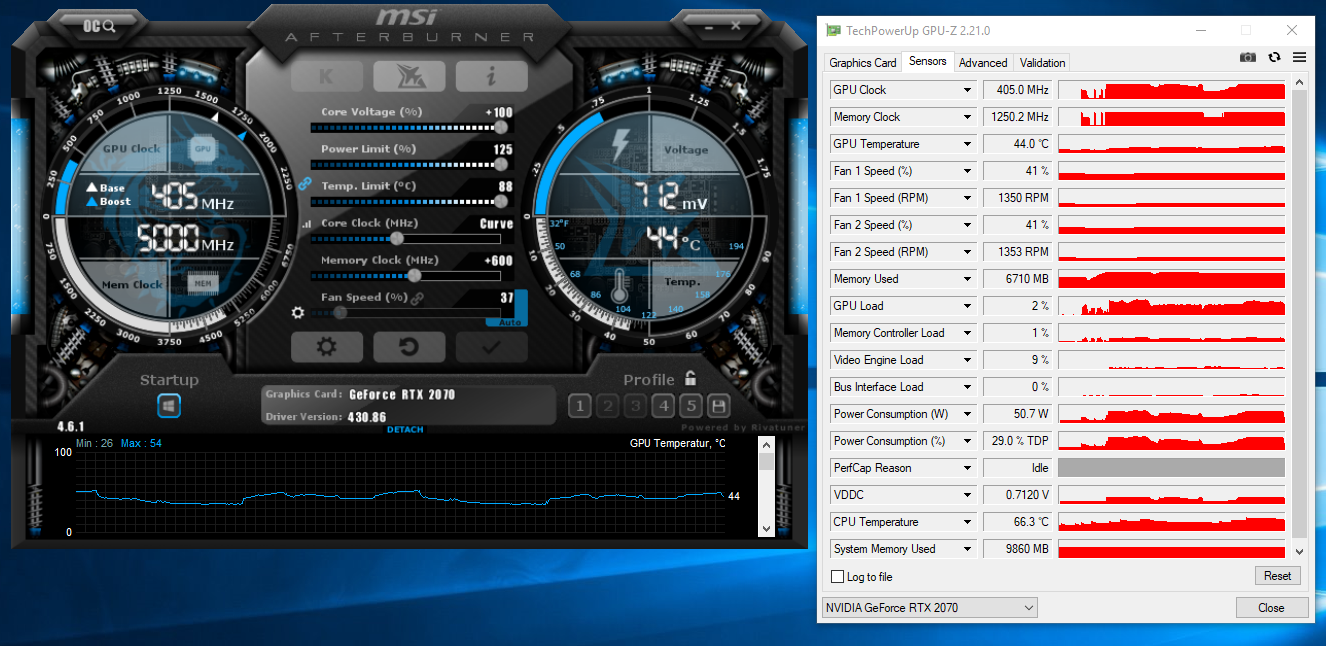Click the GPU Temperature history graph in GPU-Z
Viewport: 1326px width, 646px height.
point(1171,144)
